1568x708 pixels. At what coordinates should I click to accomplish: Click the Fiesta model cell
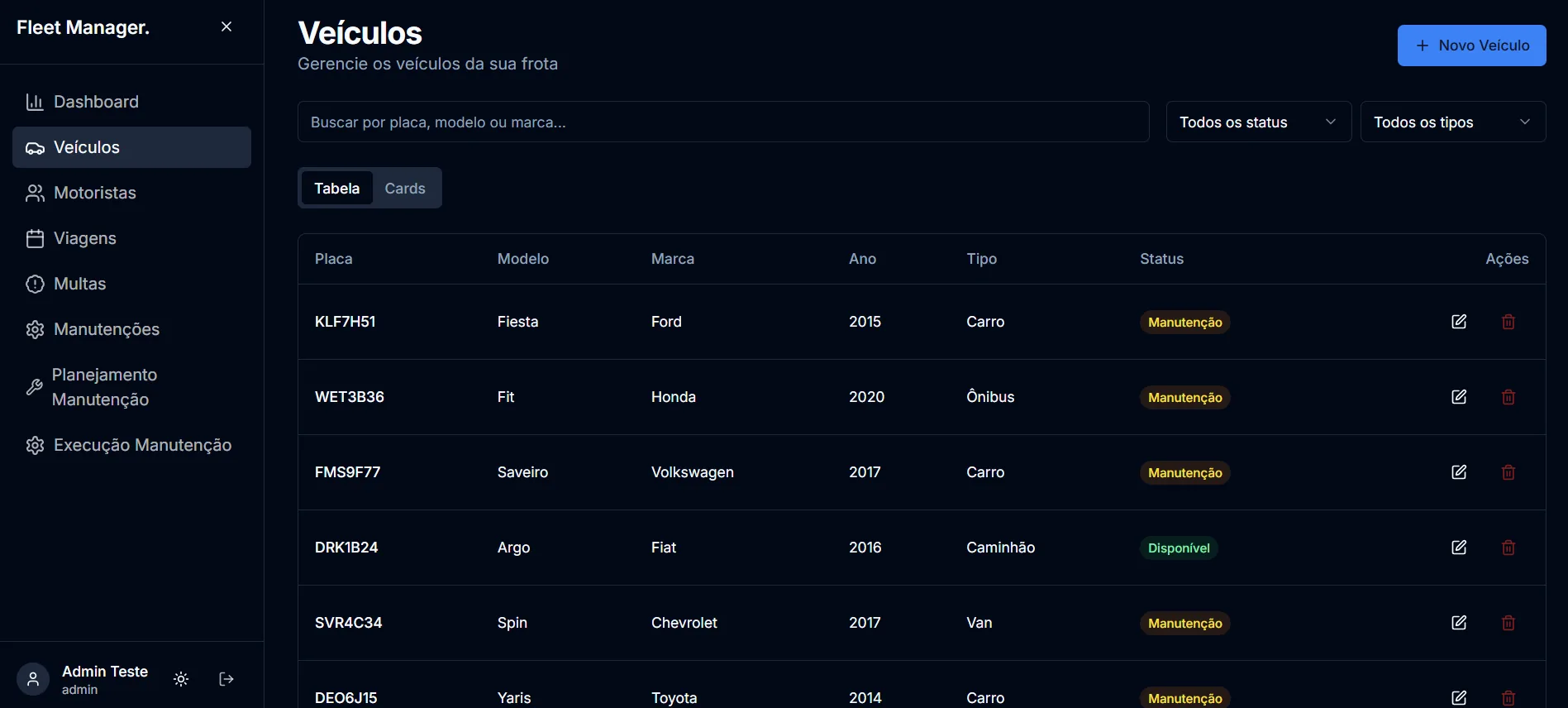point(518,322)
